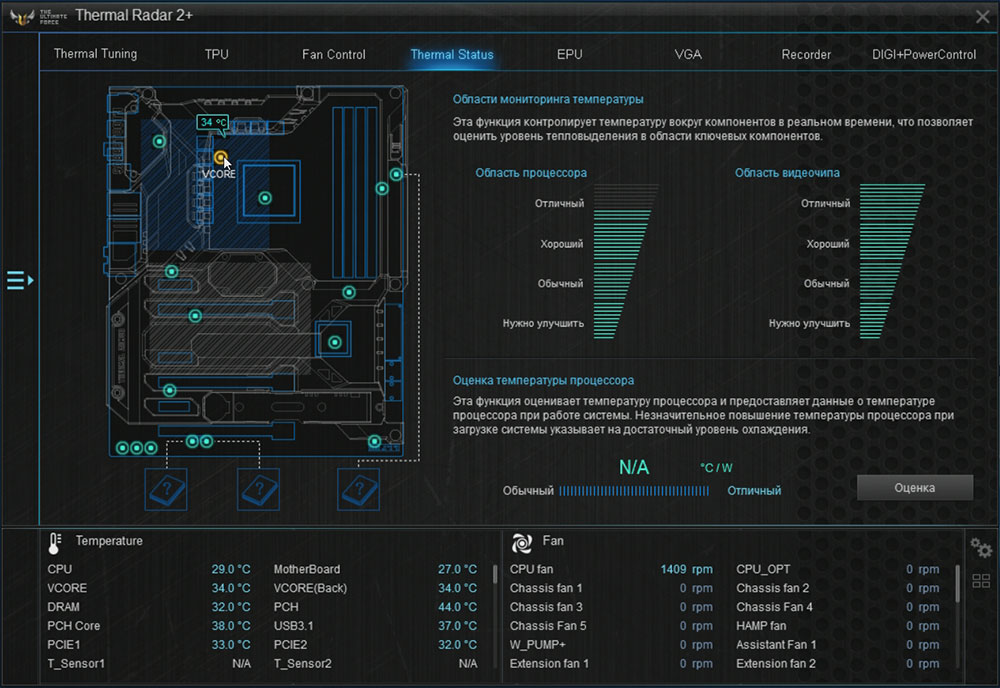1000x688 pixels.
Task: Click the thermometer Temperature icon
Action: [54, 543]
